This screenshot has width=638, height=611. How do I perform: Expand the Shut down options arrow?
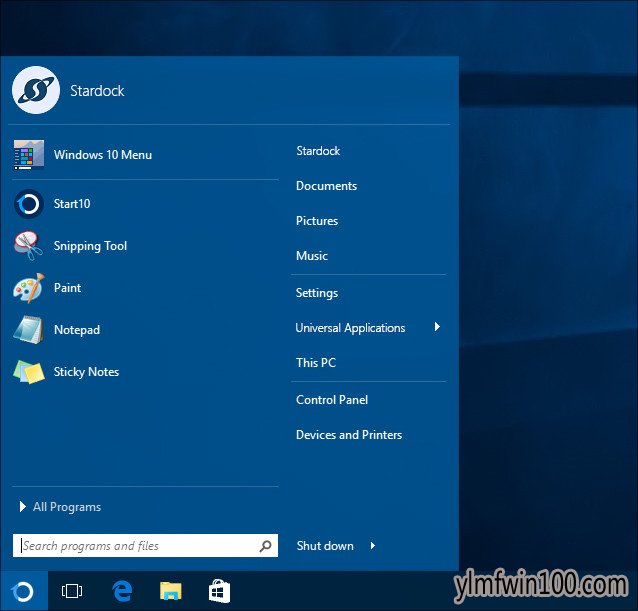tap(373, 546)
